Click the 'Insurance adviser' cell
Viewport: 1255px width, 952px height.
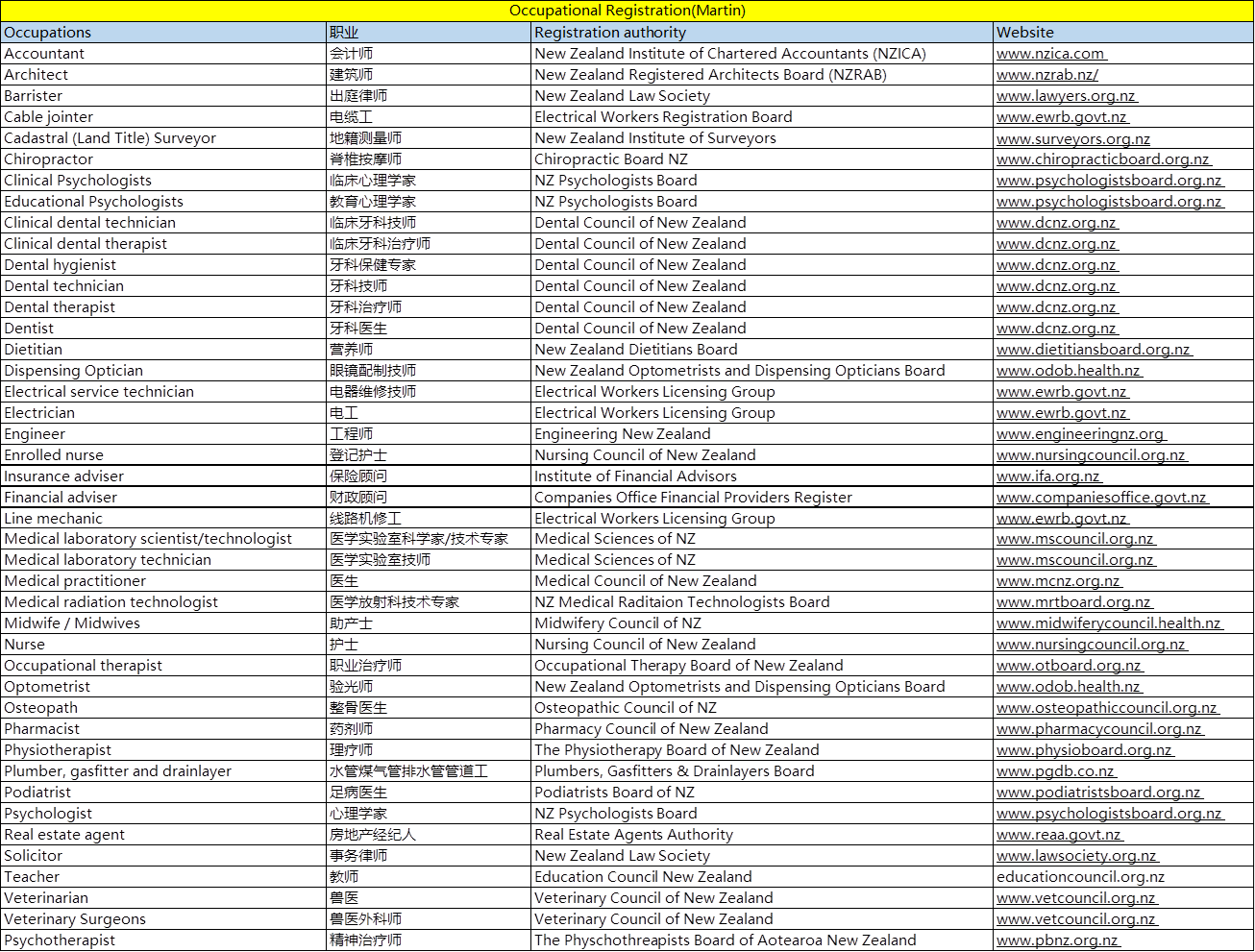[164, 476]
